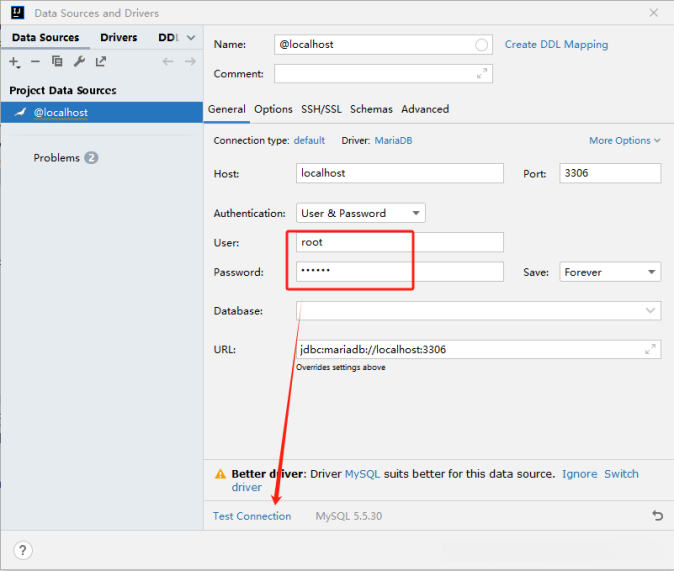Viewport: 674px width, 571px height.
Task: Click into the Host input field
Action: pyautogui.click(x=400, y=173)
